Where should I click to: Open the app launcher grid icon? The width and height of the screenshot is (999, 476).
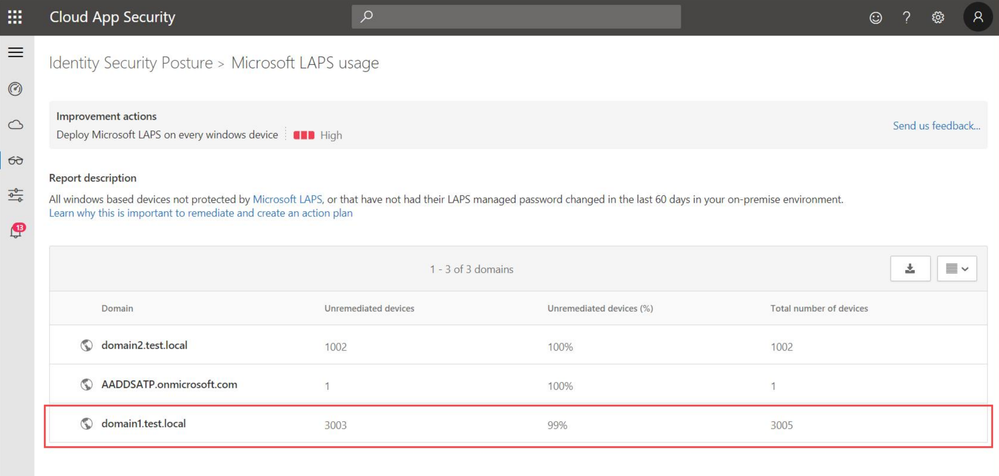click(x=15, y=17)
